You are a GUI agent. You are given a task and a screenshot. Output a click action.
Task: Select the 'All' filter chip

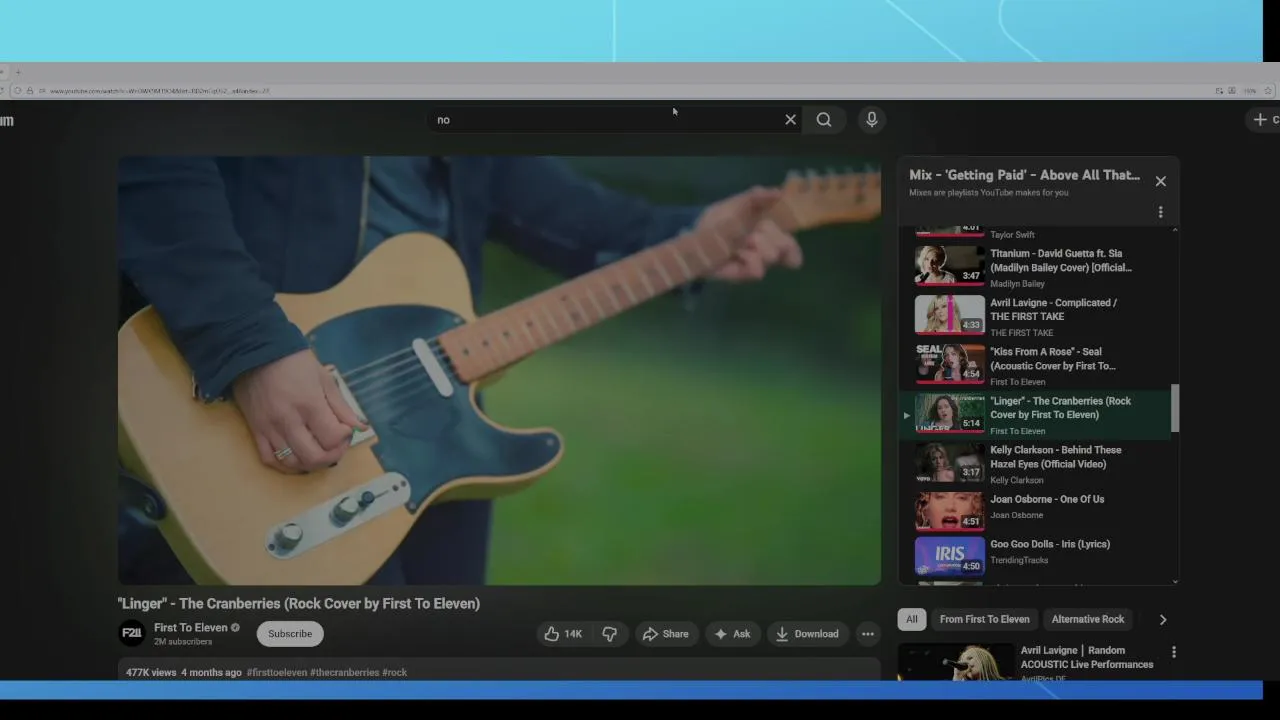(912, 619)
